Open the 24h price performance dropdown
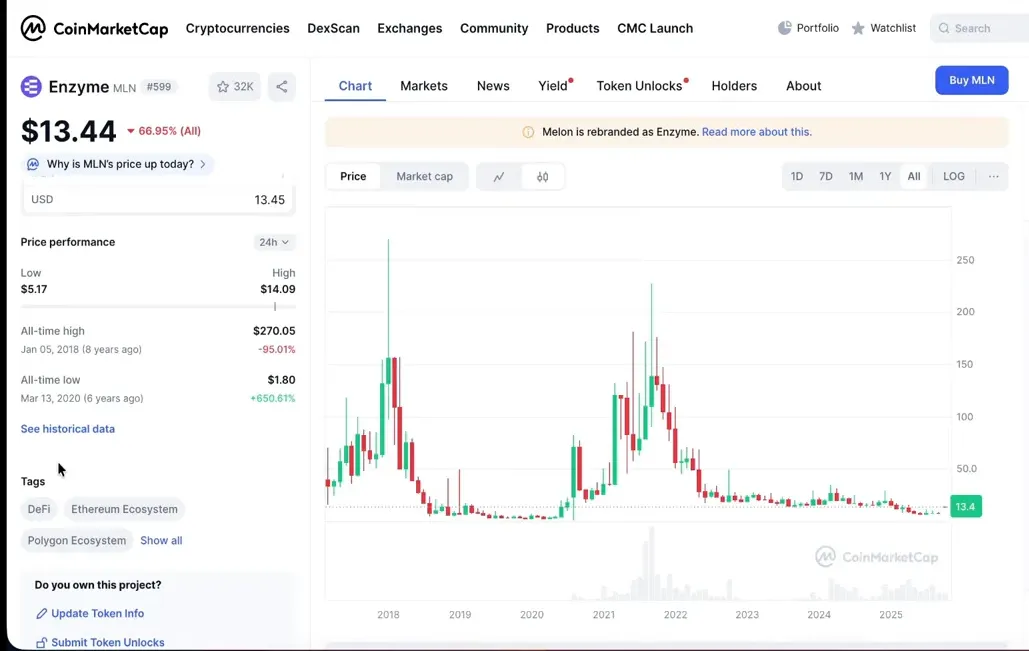This screenshot has height=651, width=1029. pos(274,242)
